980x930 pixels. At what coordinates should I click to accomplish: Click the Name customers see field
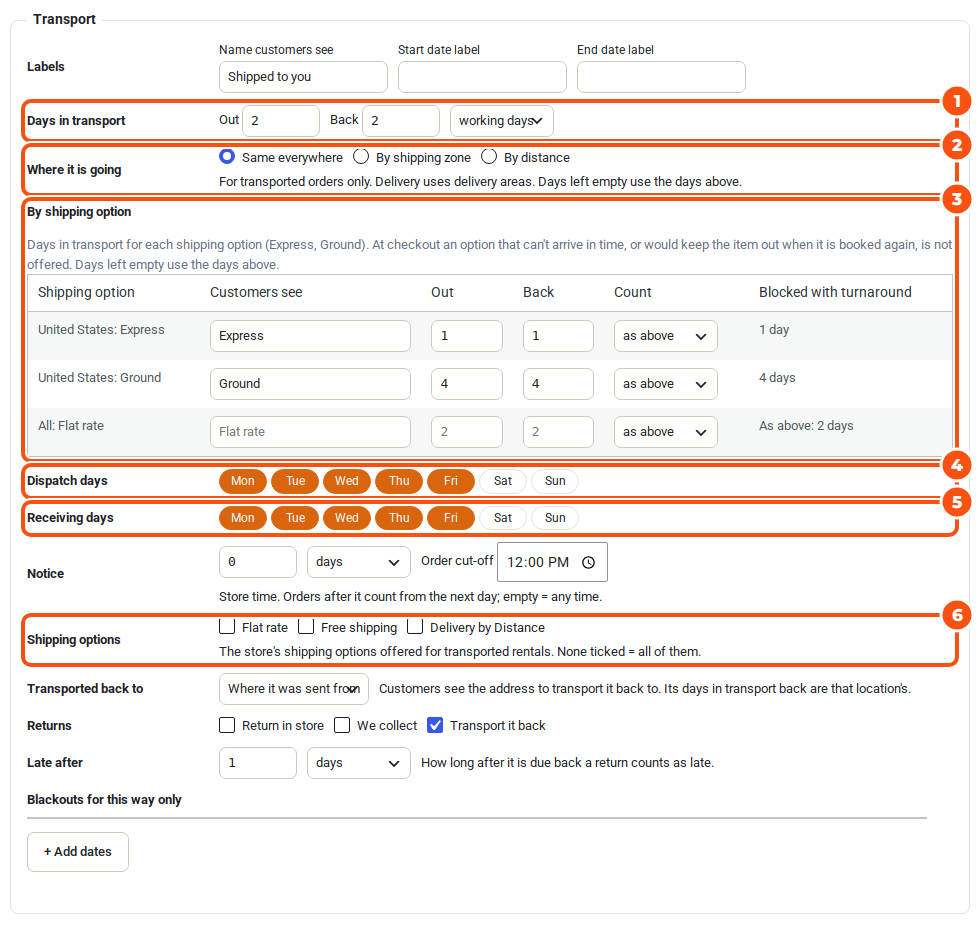303,77
